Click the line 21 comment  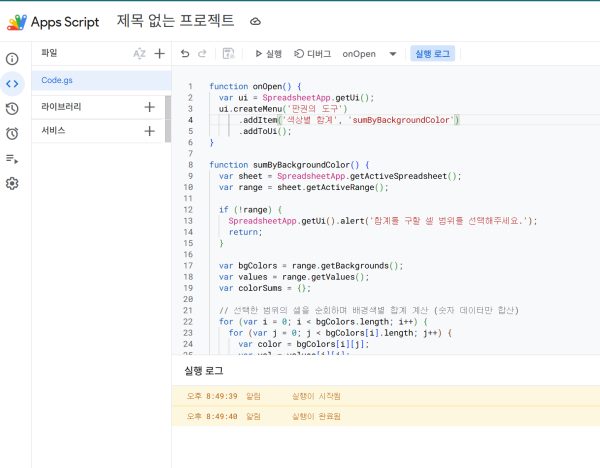(368, 310)
